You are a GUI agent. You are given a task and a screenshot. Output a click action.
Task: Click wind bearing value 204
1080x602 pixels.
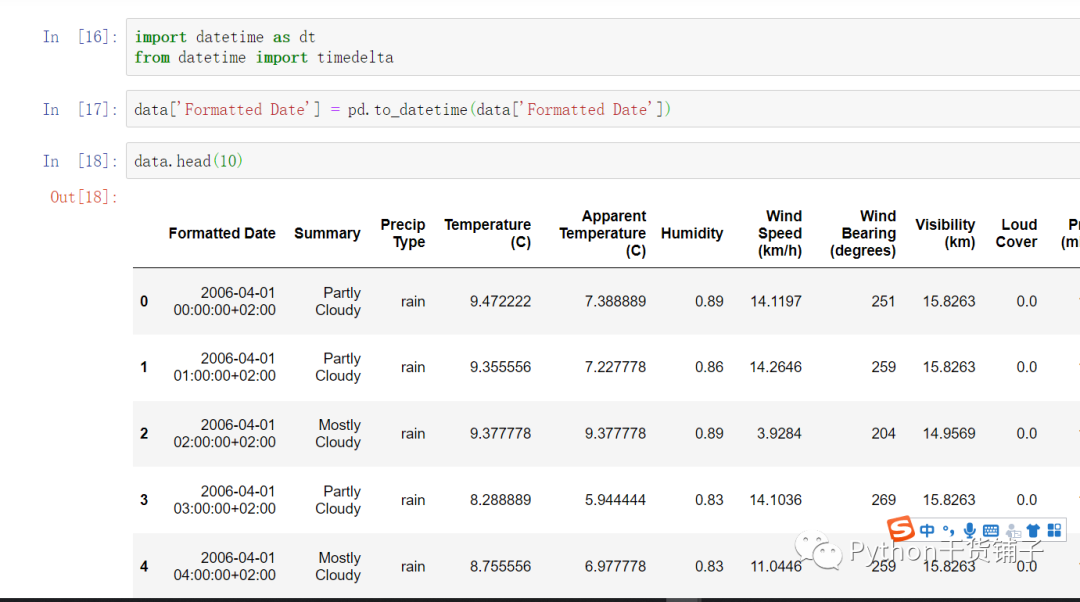pos(884,433)
